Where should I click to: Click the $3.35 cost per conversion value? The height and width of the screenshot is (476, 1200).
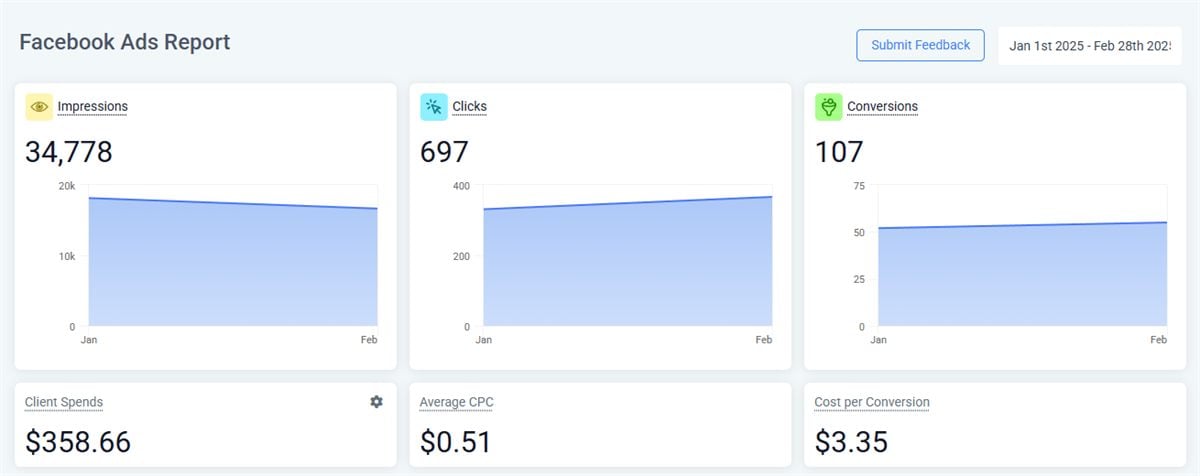851,442
